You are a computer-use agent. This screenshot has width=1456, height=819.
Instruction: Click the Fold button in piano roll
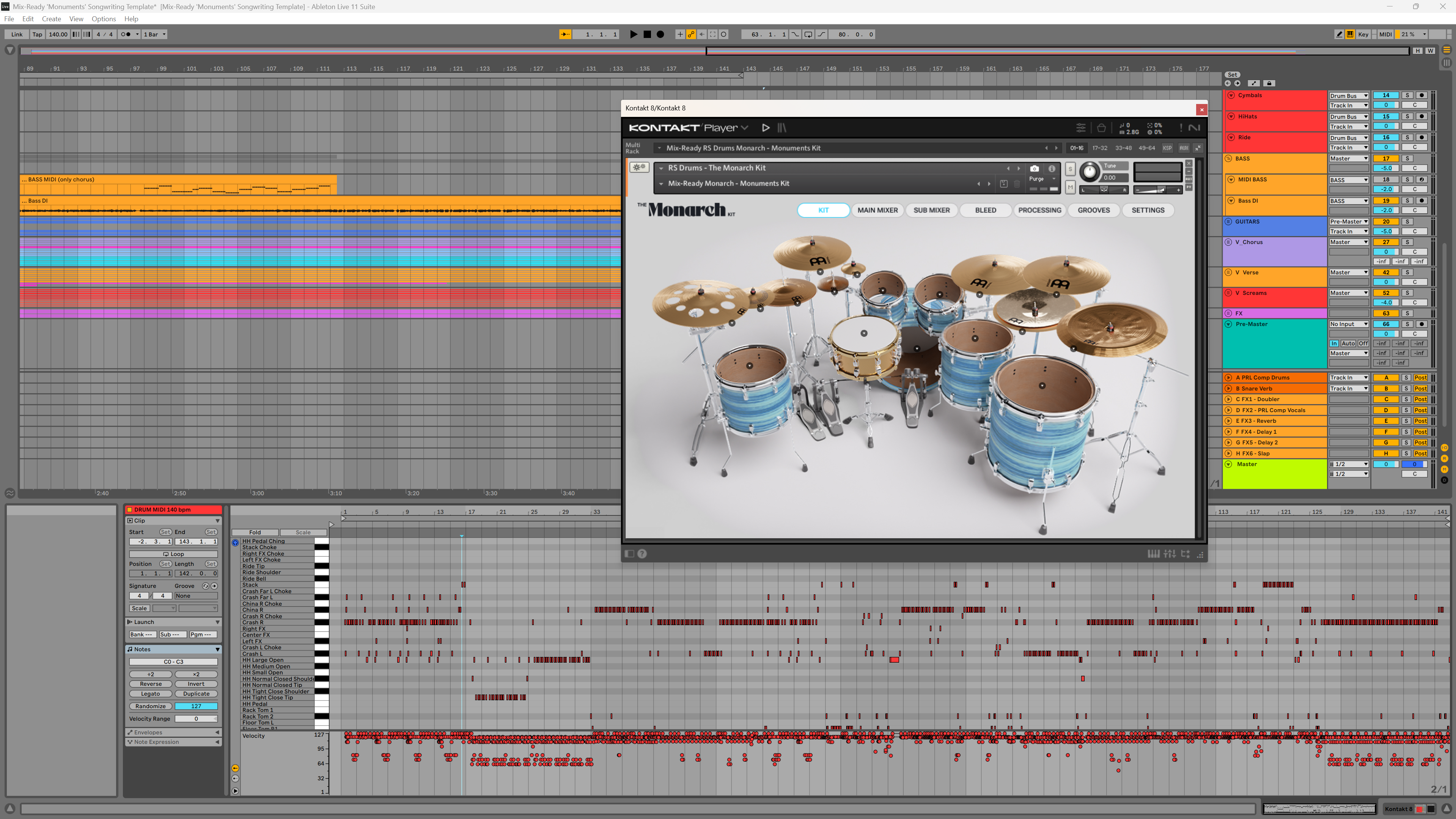click(x=255, y=532)
